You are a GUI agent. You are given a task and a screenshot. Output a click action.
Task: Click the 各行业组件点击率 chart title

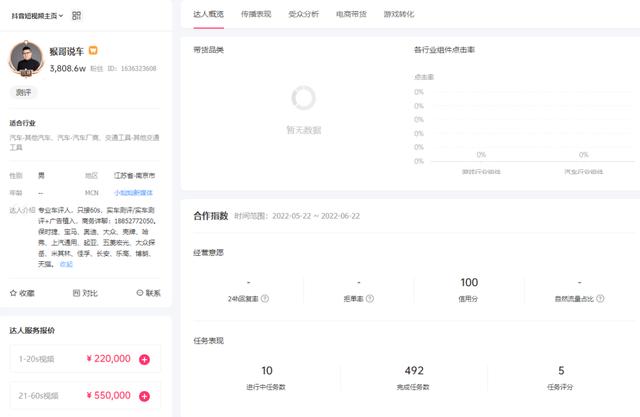click(444, 50)
